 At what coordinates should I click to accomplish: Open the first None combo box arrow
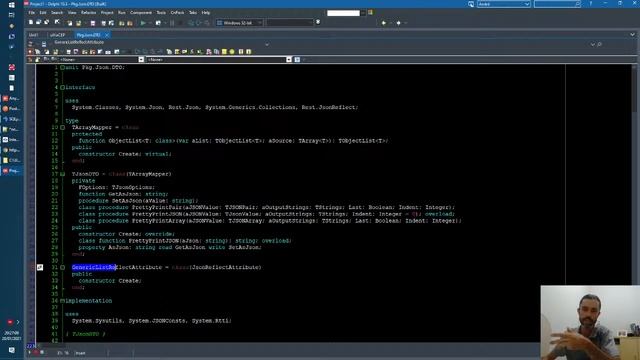(x=141, y=60)
